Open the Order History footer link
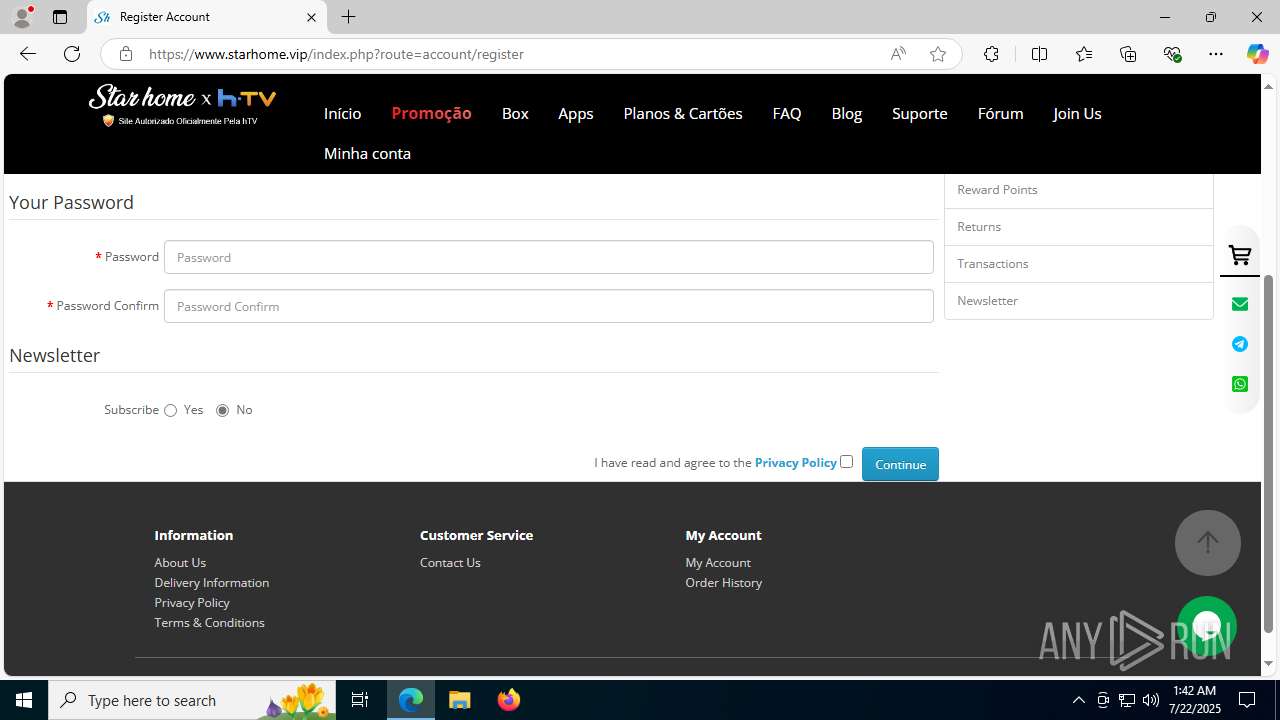Viewport: 1280px width, 720px height. pyautogui.click(x=724, y=583)
